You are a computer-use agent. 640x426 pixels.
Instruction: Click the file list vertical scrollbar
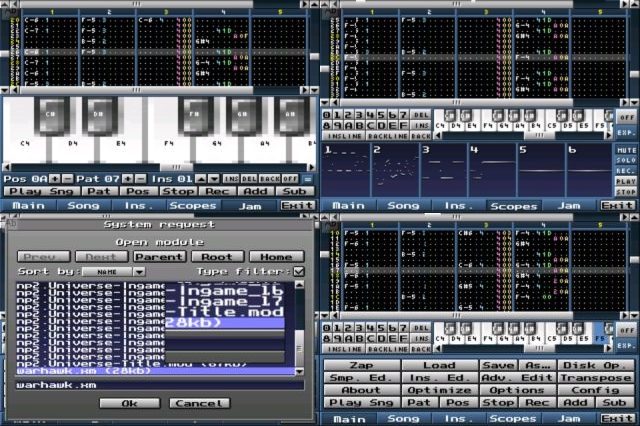coord(297,325)
